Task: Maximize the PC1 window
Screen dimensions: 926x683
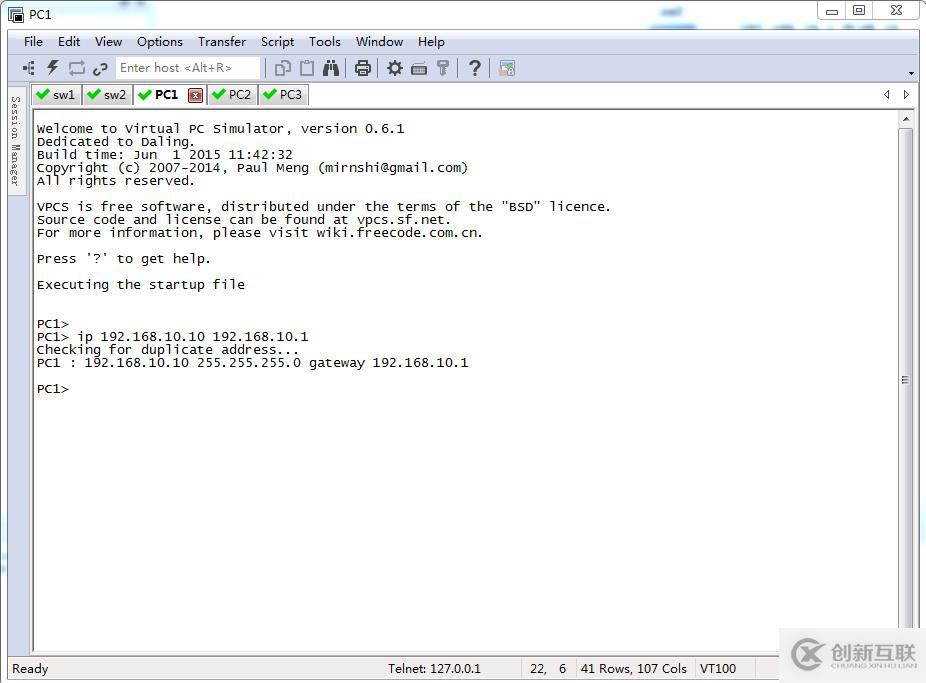Action: point(859,10)
